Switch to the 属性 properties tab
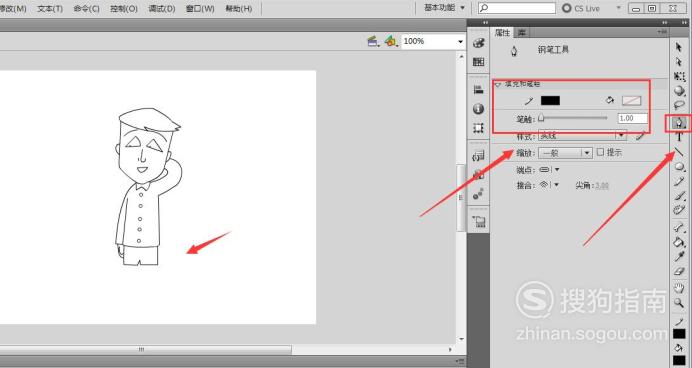This screenshot has width=692, height=368. pyautogui.click(x=502, y=33)
